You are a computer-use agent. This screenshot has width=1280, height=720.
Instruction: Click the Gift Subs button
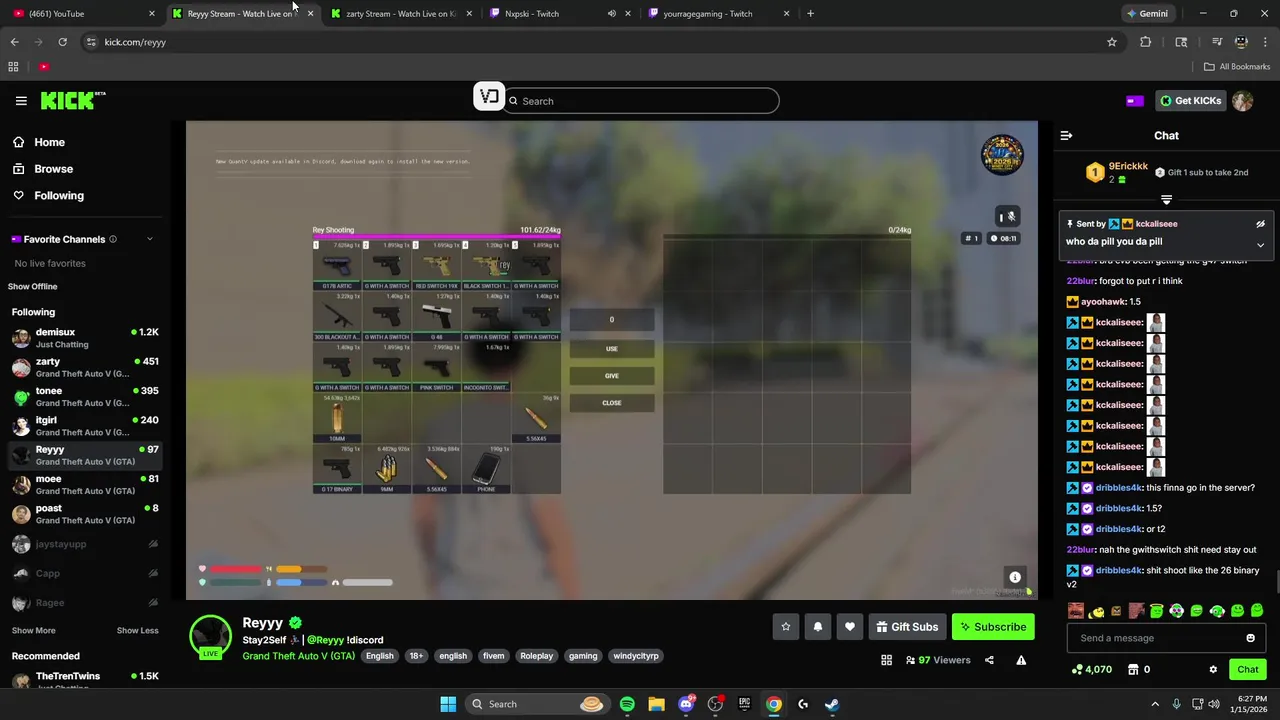(907, 627)
